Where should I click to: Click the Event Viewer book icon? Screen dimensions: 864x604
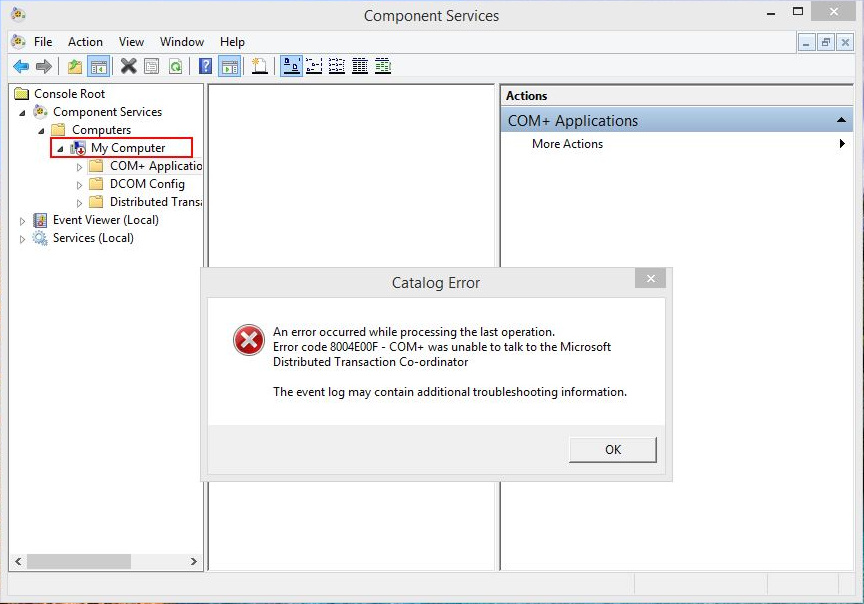pos(40,220)
